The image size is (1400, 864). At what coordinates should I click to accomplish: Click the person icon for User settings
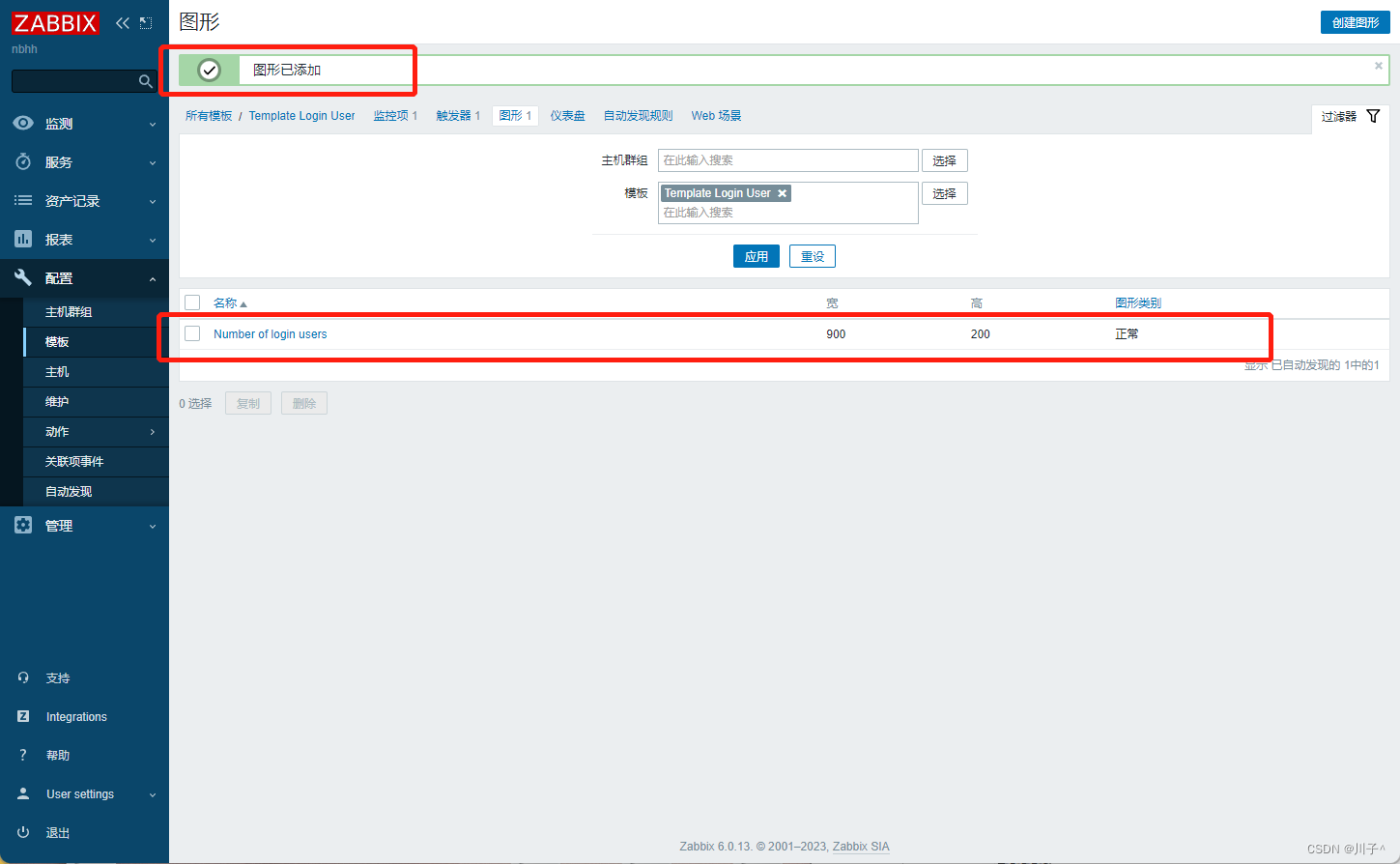(x=23, y=793)
